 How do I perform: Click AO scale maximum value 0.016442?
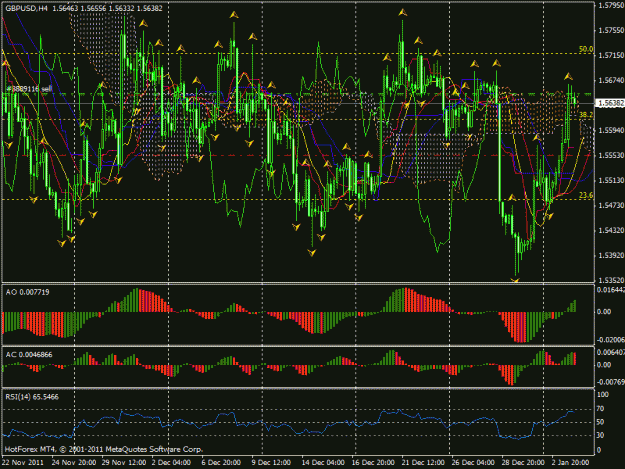point(611,290)
